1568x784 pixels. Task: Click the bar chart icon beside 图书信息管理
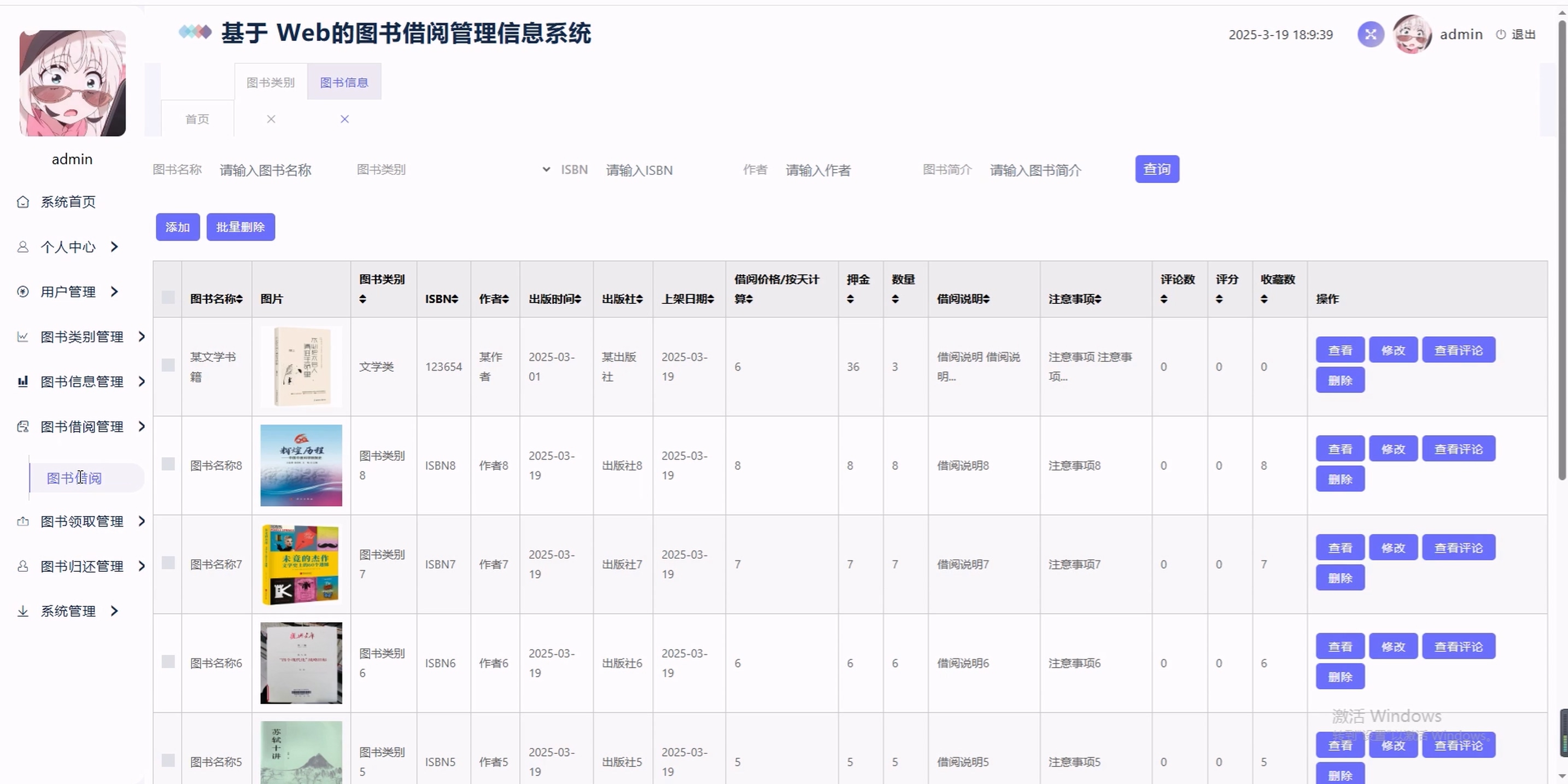point(22,382)
